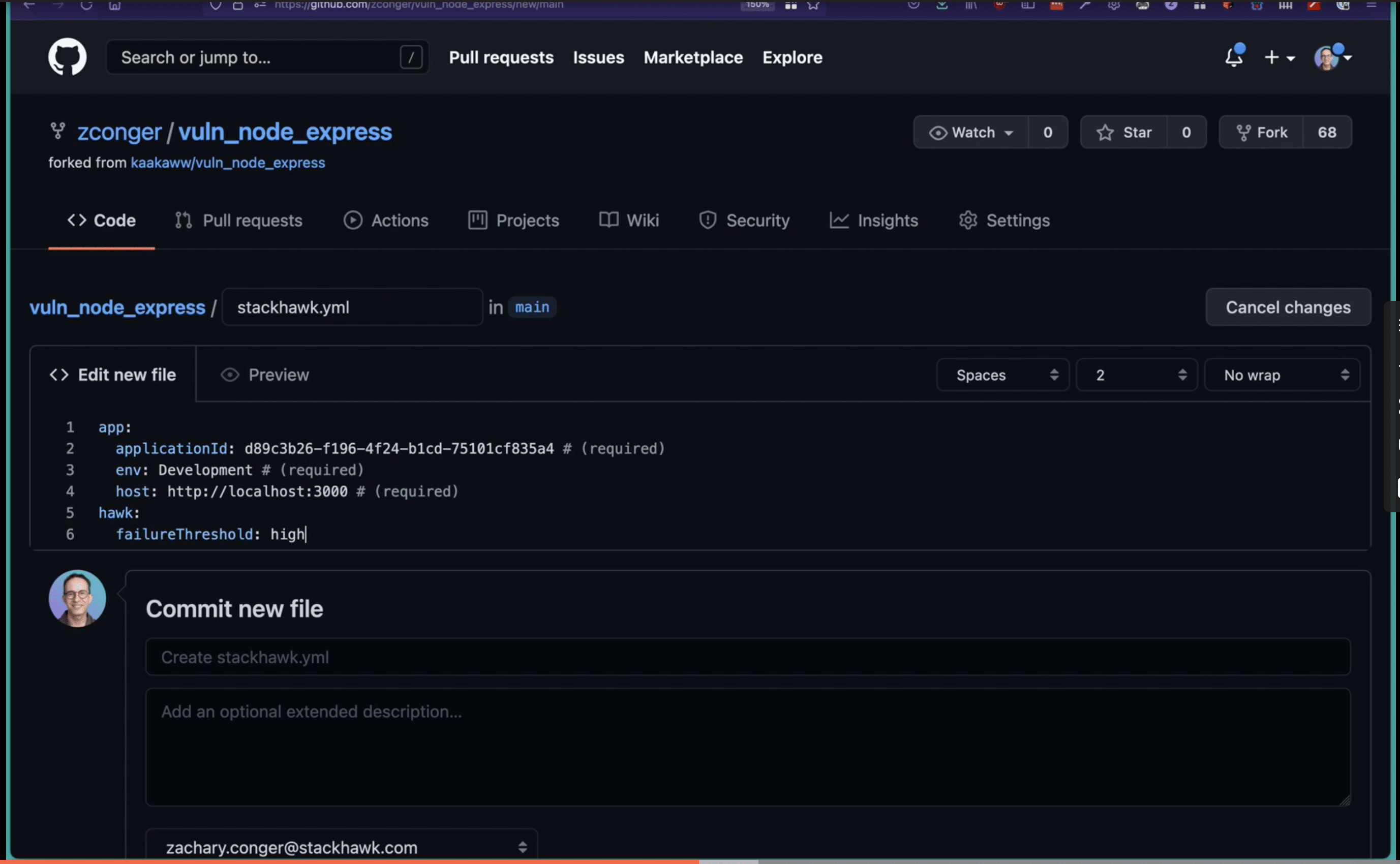Screen dimensions: 1400x864
Task: Focus the optional extended description box
Action: (x=748, y=748)
